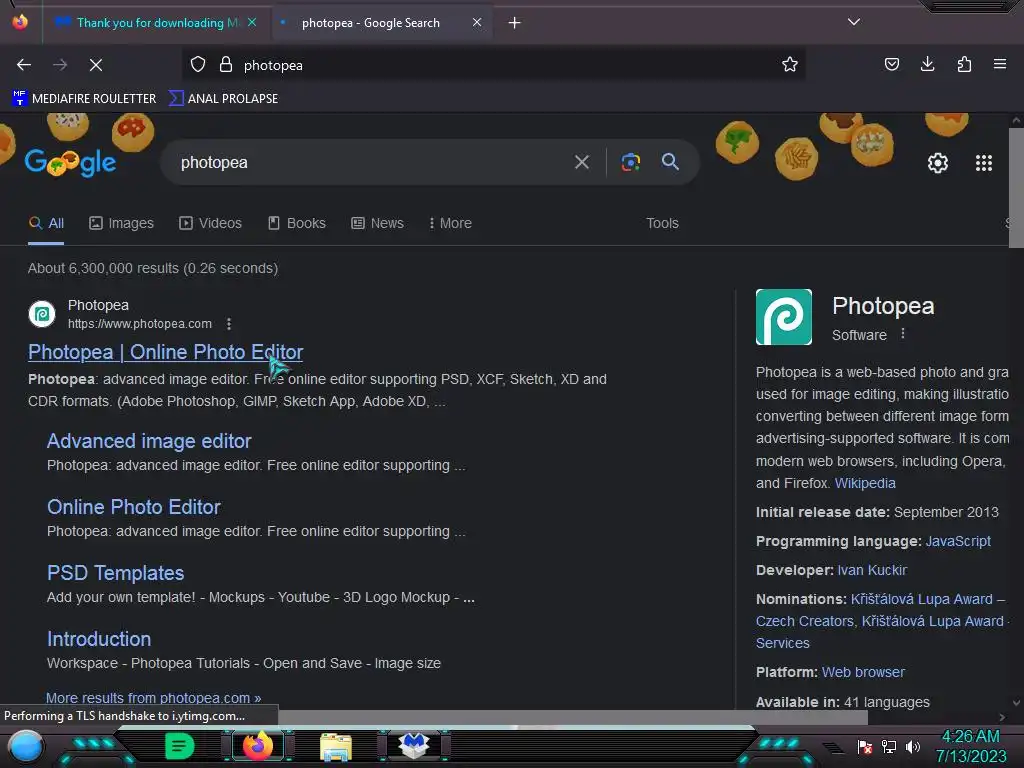The width and height of the screenshot is (1024, 768).
Task: Open the search Tools options
Action: 662,223
